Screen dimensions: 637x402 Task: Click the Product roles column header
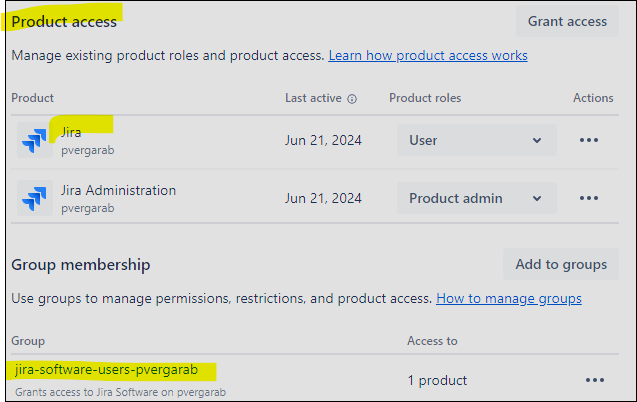(425, 98)
